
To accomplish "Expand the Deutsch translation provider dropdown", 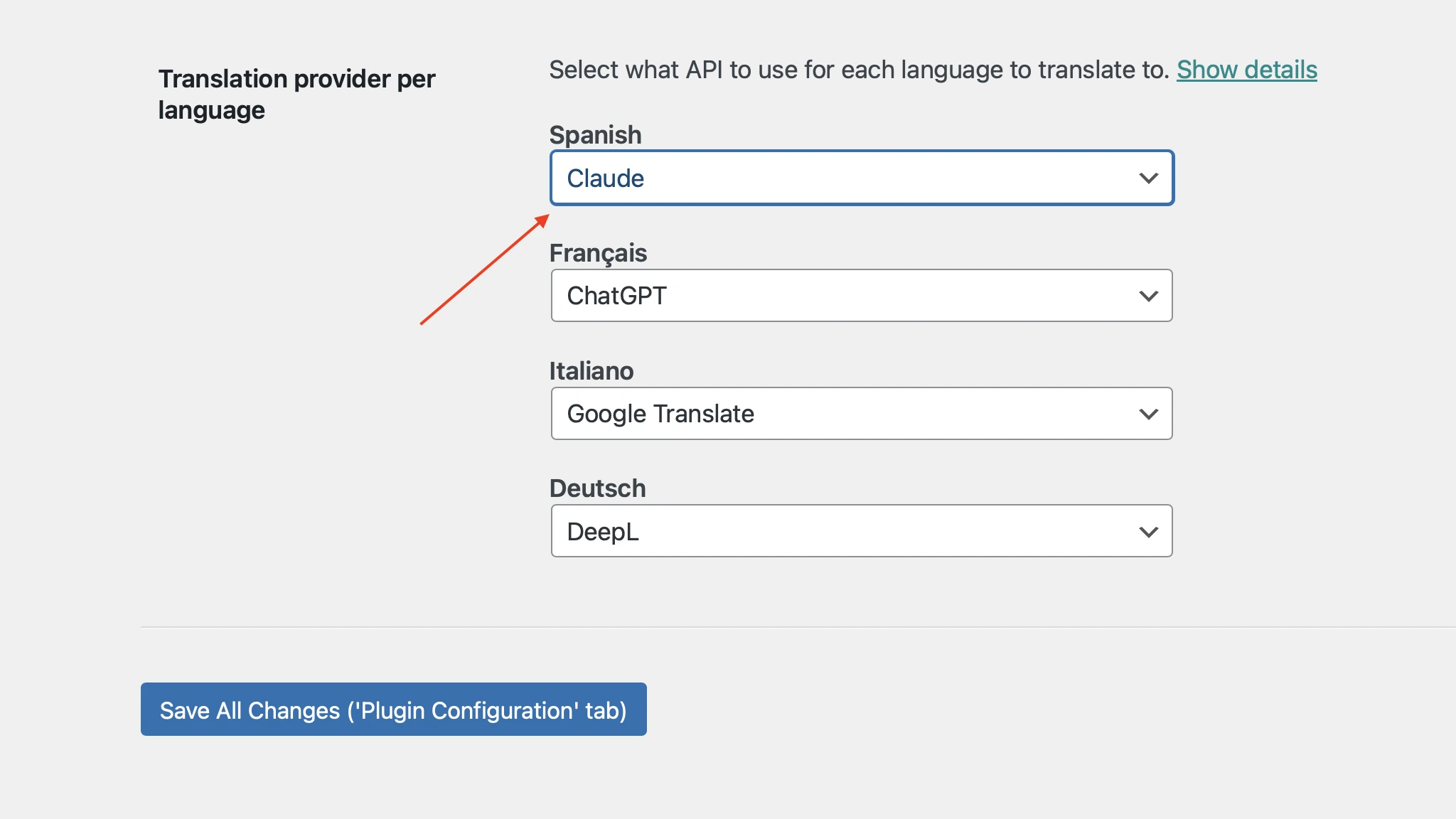I will [x=1147, y=530].
